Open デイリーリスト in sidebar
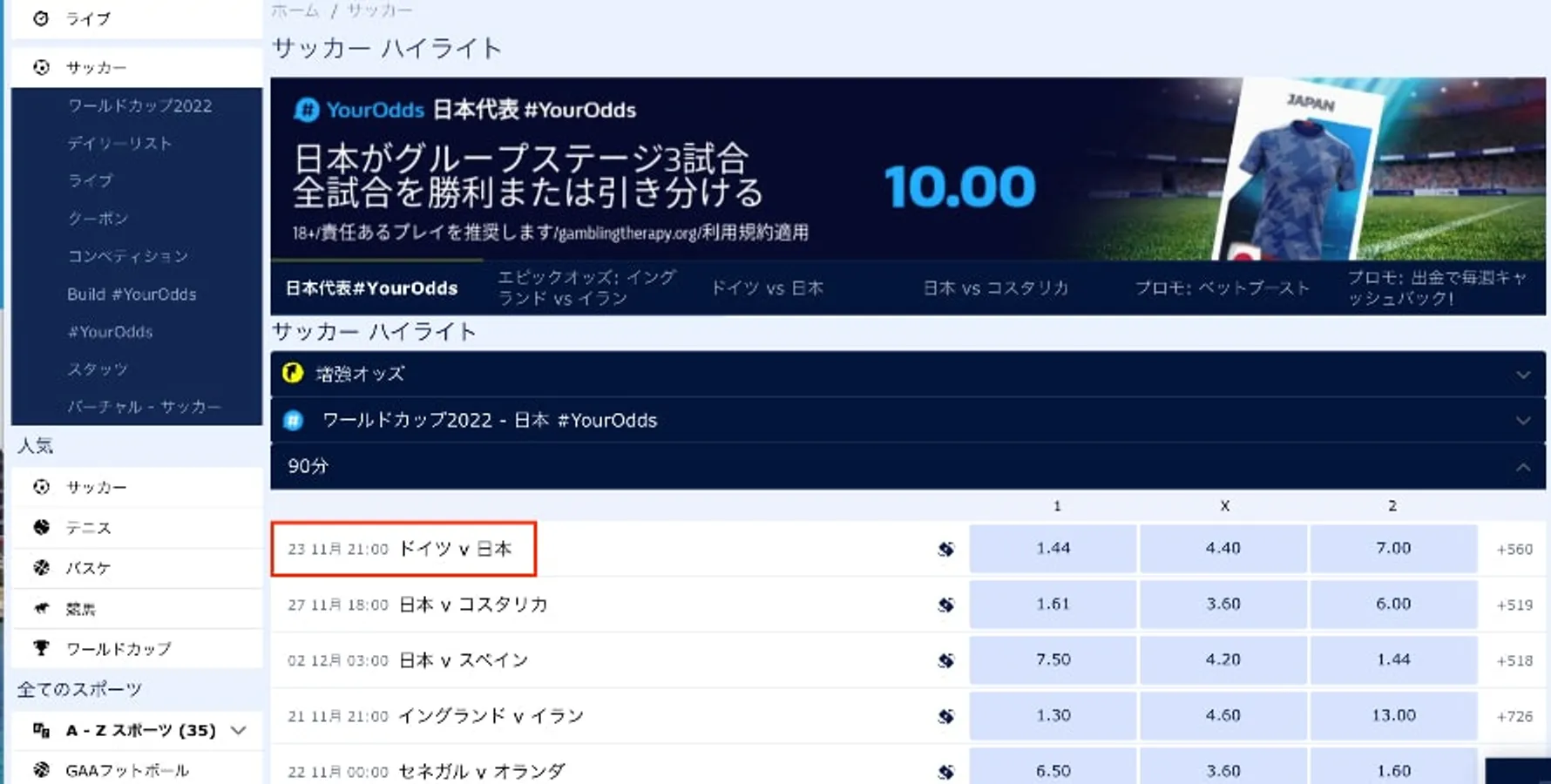The width and height of the screenshot is (1551, 784). pyautogui.click(x=119, y=144)
